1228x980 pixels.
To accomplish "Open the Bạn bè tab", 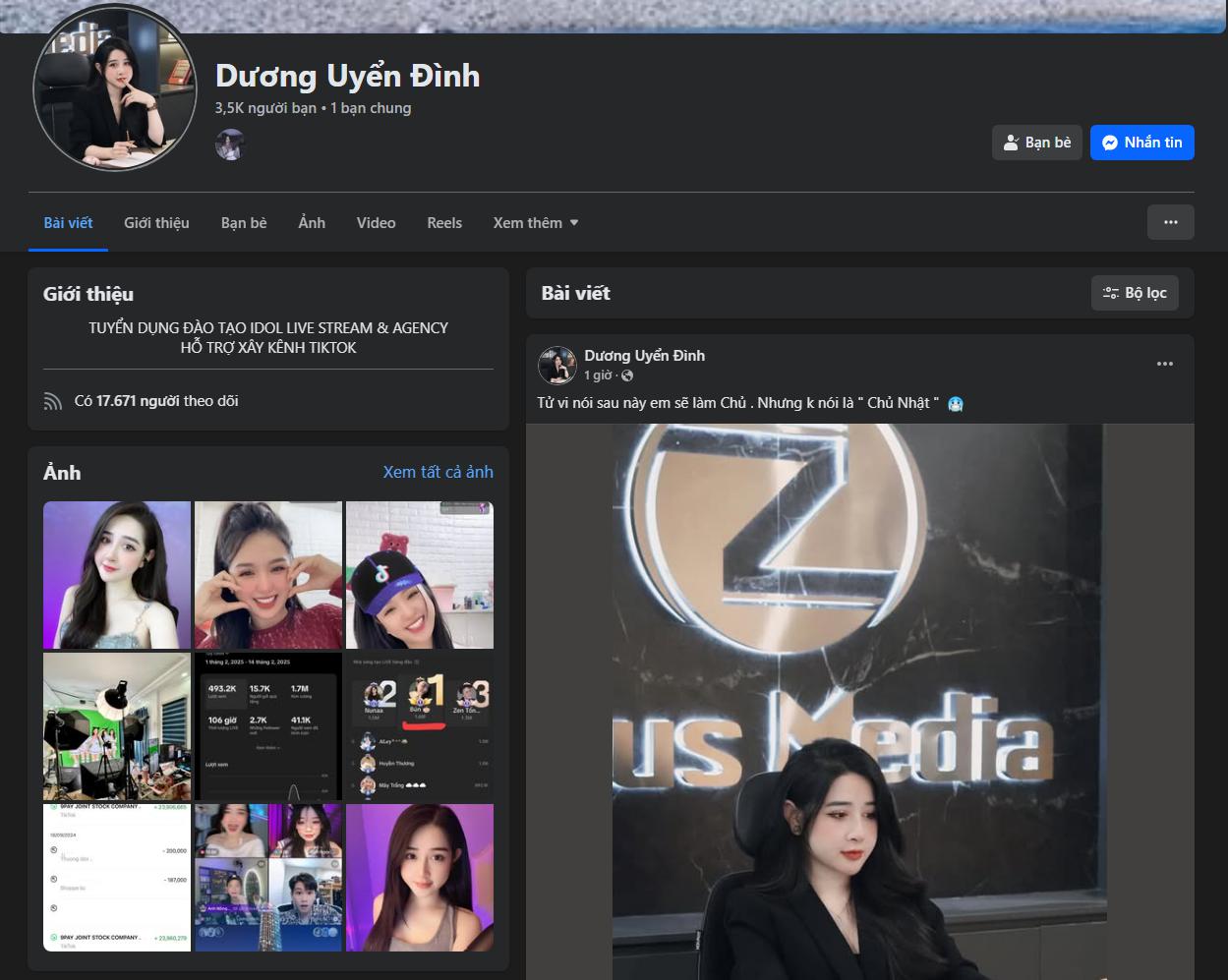I will (x=244, y=223).
